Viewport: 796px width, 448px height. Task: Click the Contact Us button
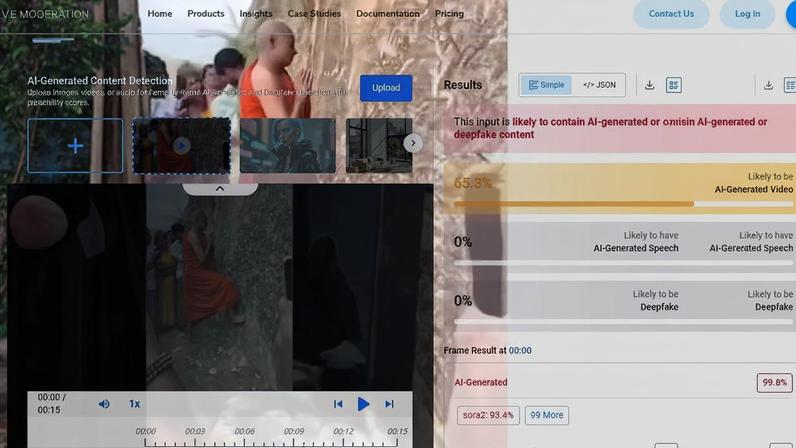point(671,14)
